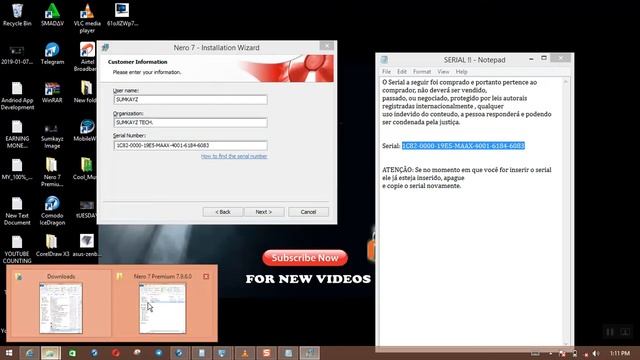Click the highlighted serial in Notepad
640x360 pixels.
[x=463, y=146]
